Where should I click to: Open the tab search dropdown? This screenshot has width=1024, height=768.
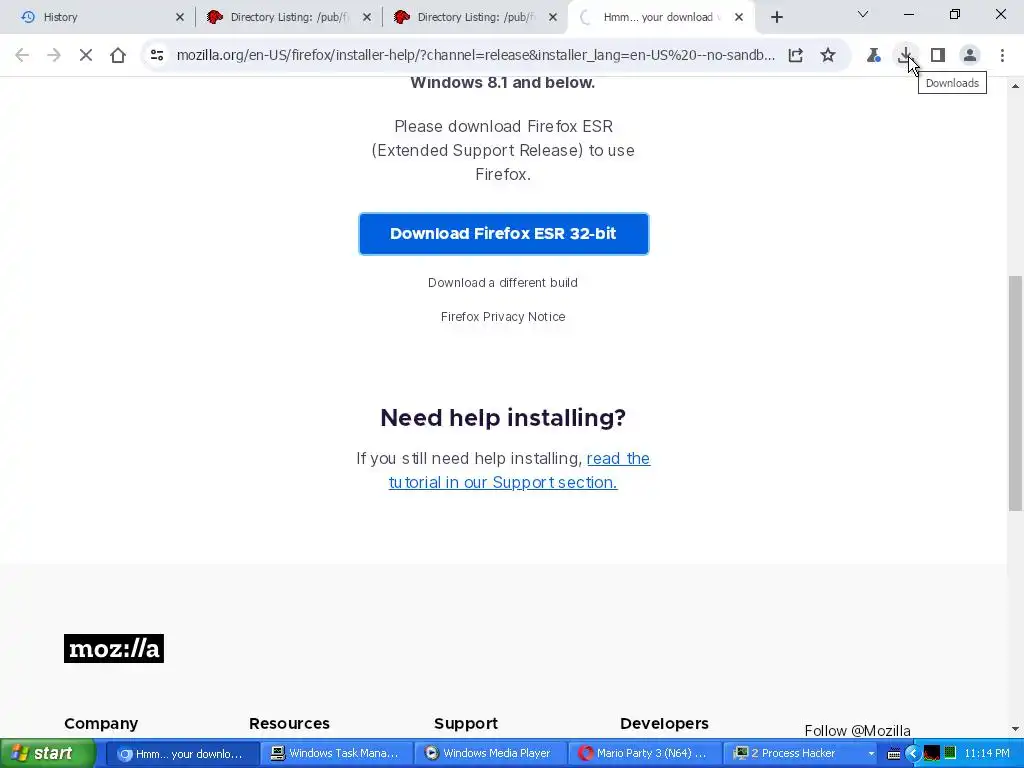863,14
